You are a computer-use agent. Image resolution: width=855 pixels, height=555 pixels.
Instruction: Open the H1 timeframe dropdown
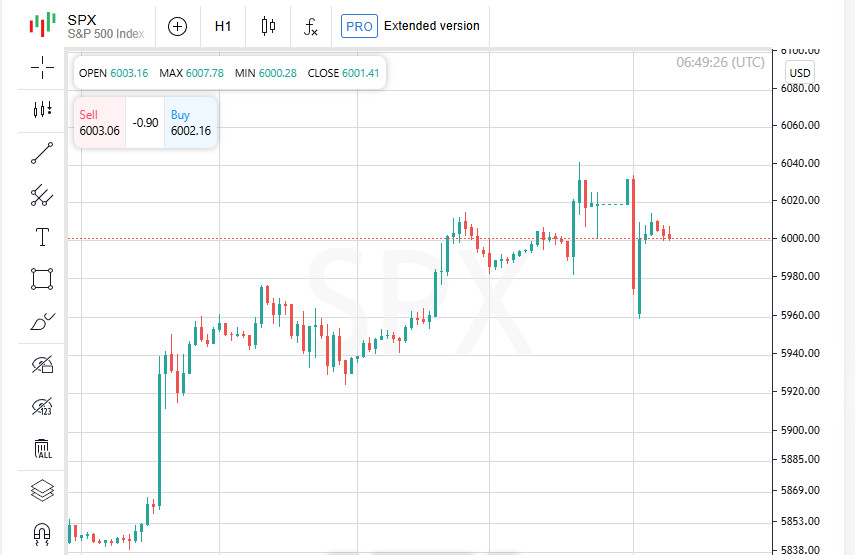click(223, 26)
